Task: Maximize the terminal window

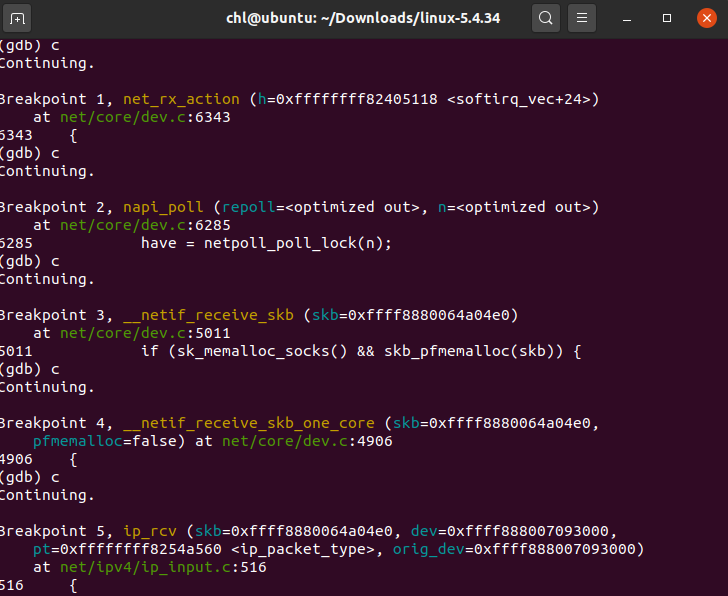Action: 667,19
